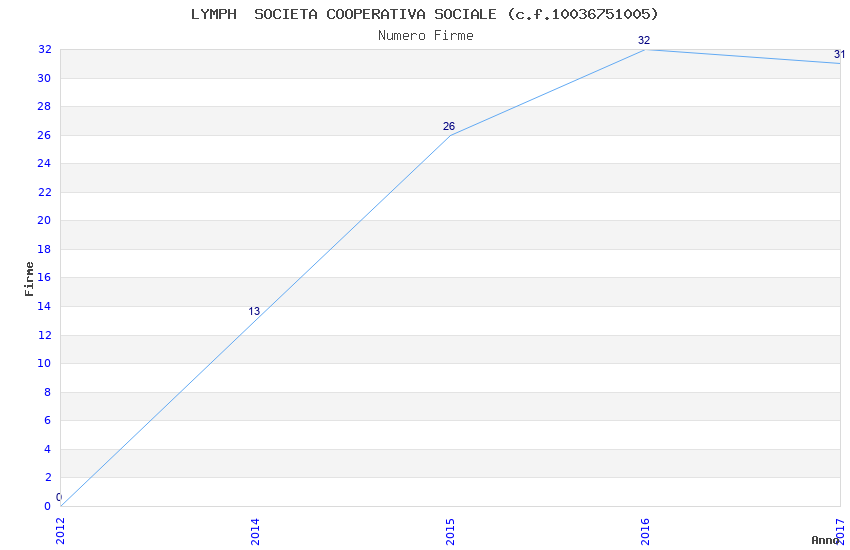Viewport: 850px width, 550px height.
Task: Click y-axis tick value 16
Action: [x=44, y=277]
